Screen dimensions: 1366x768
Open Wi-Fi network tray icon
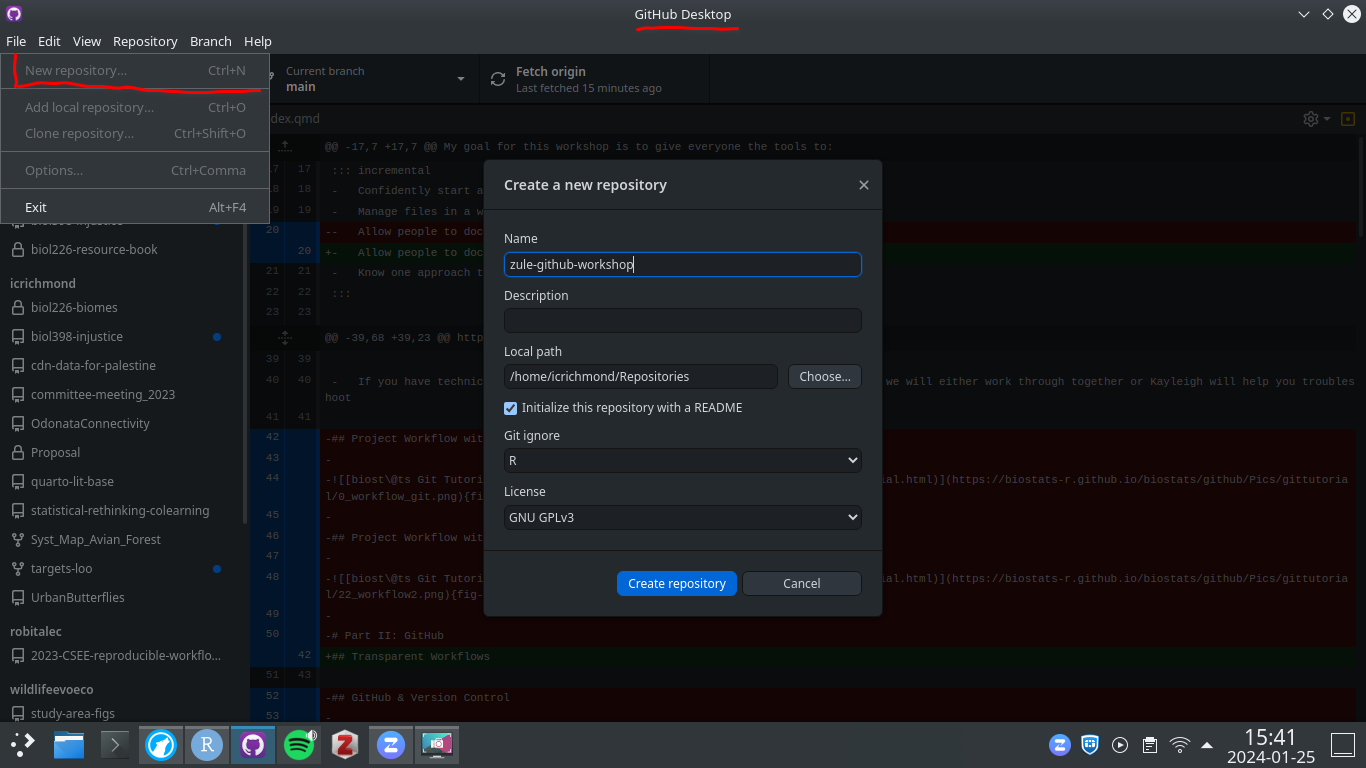1180,745
